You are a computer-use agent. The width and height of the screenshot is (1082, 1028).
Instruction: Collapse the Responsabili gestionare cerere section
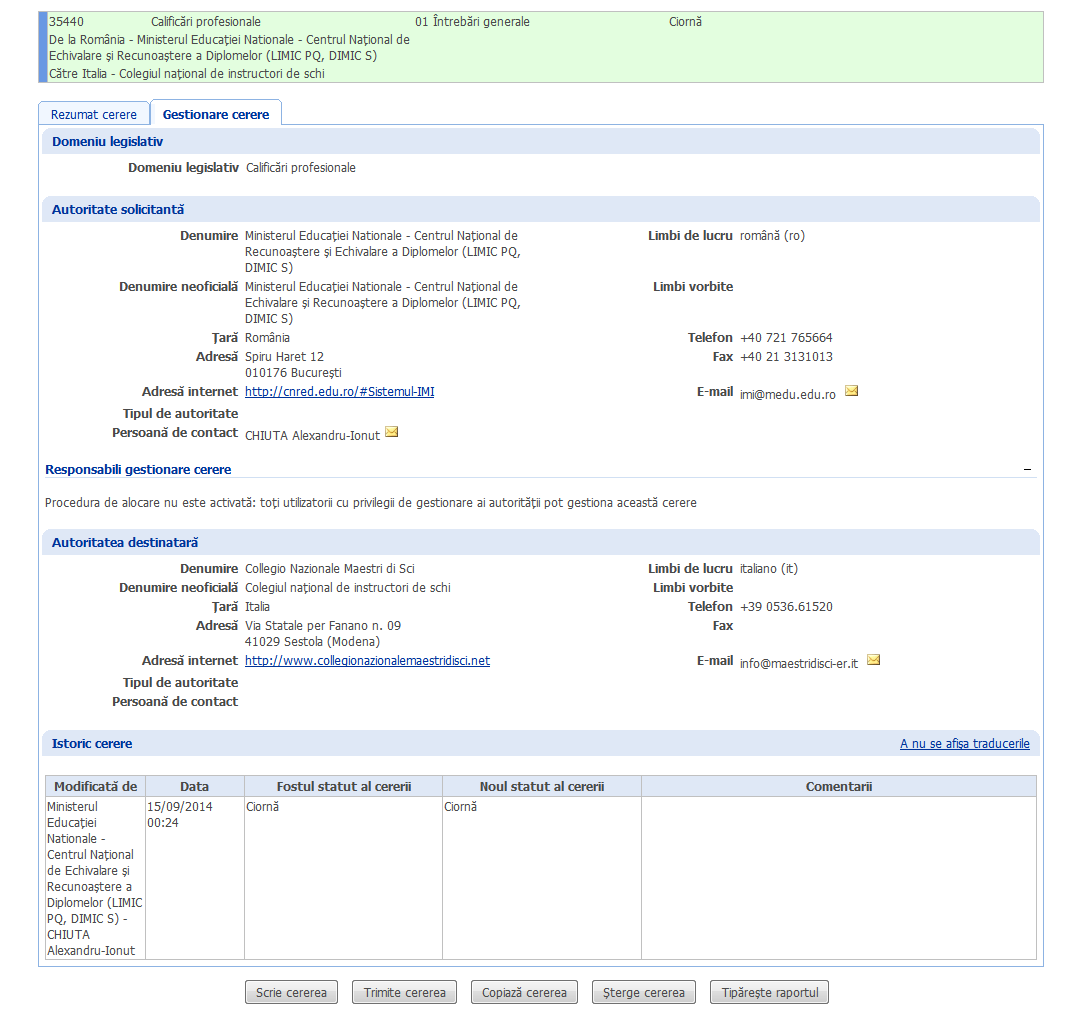tap(1027, 469)
